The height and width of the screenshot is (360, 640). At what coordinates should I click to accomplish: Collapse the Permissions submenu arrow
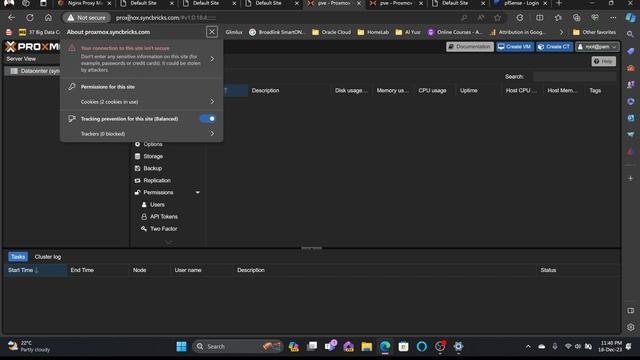[x=198, y=193]
